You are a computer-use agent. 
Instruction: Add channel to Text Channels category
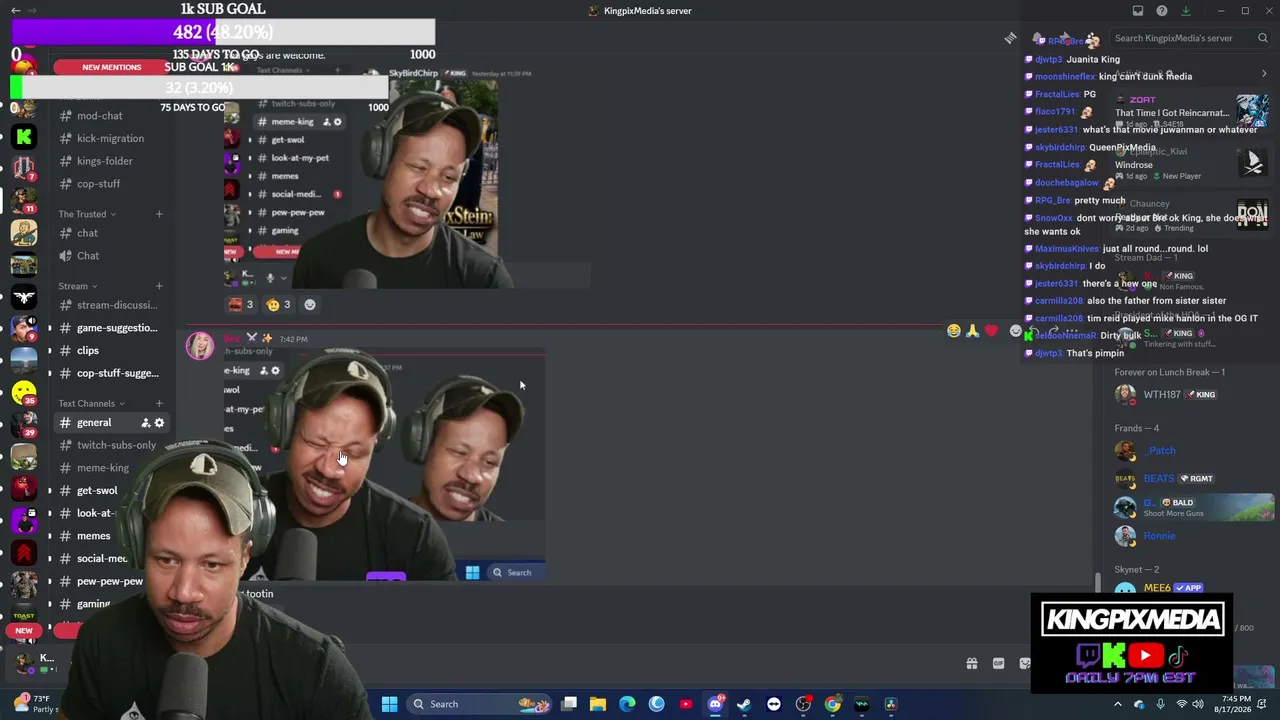[158, 403]
